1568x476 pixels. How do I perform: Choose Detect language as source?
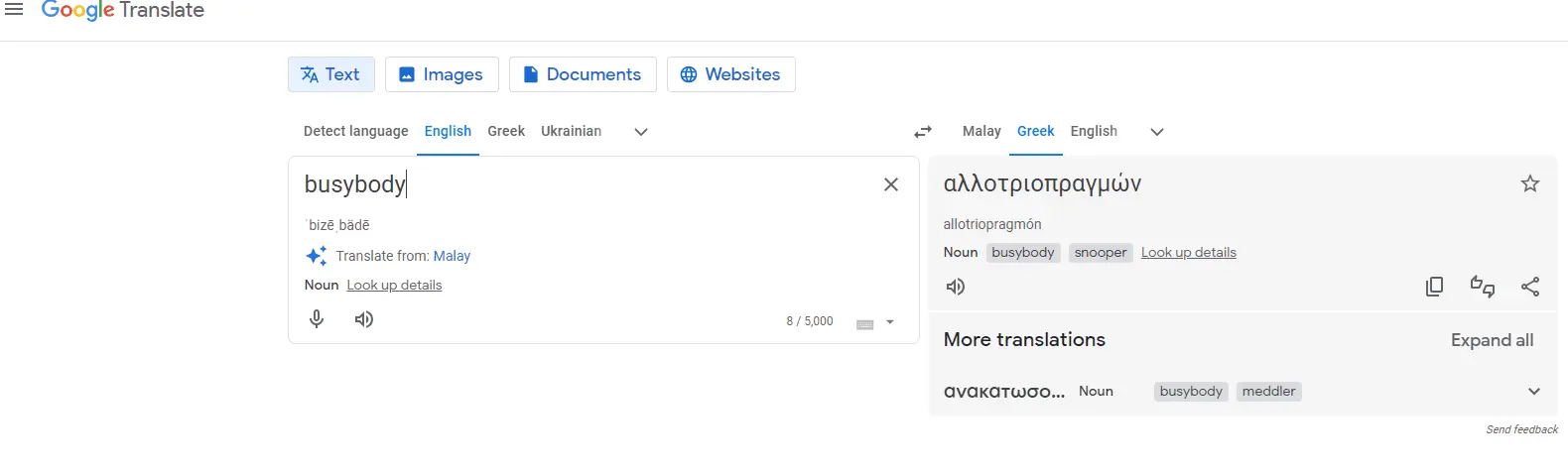tap(355, 131)
